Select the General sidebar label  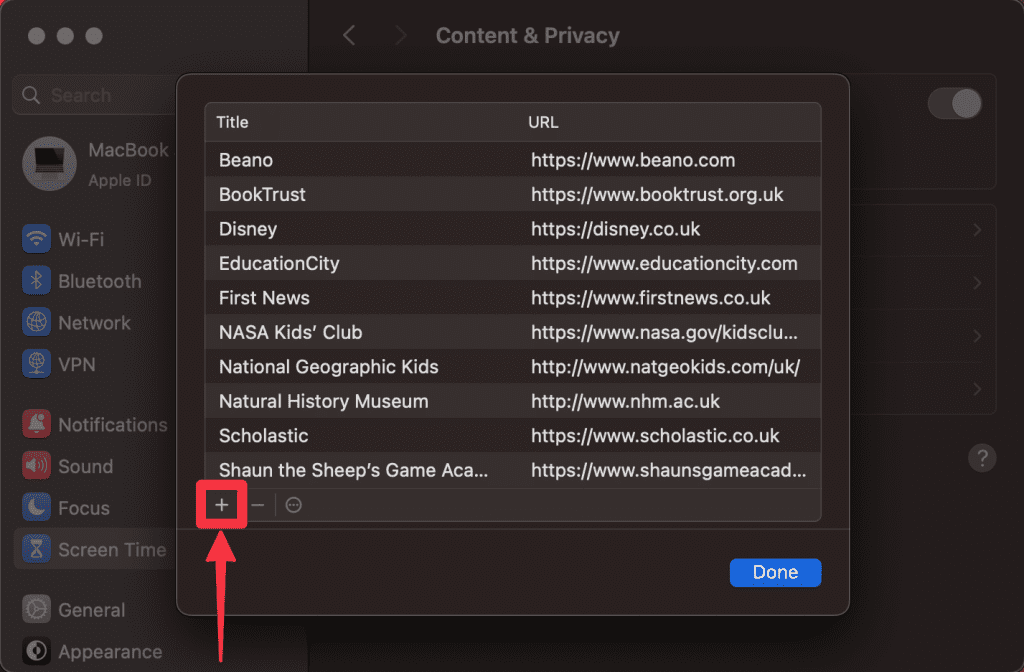[x=92, y=610]
